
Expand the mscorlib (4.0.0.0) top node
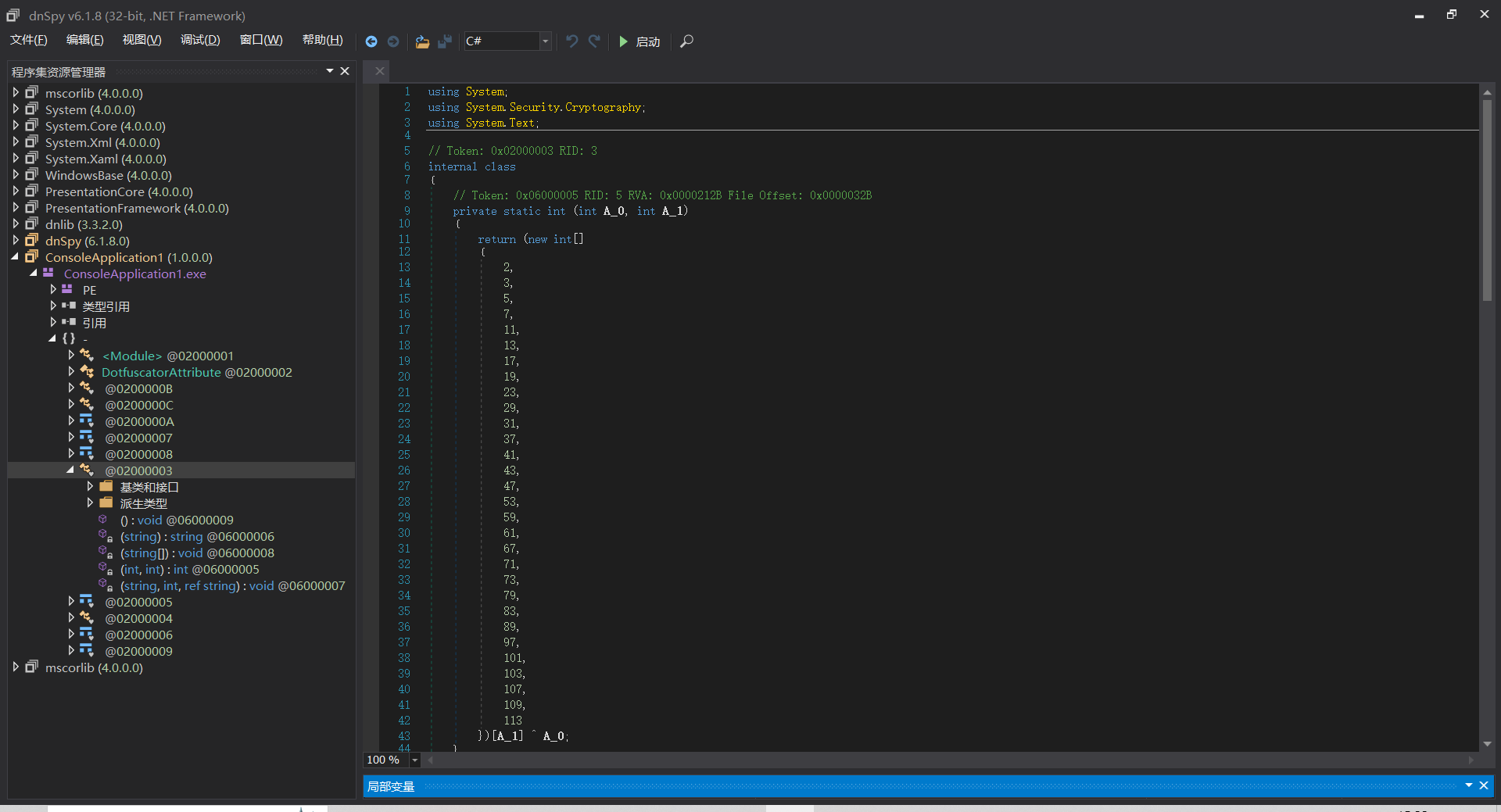tap(16, 92)
